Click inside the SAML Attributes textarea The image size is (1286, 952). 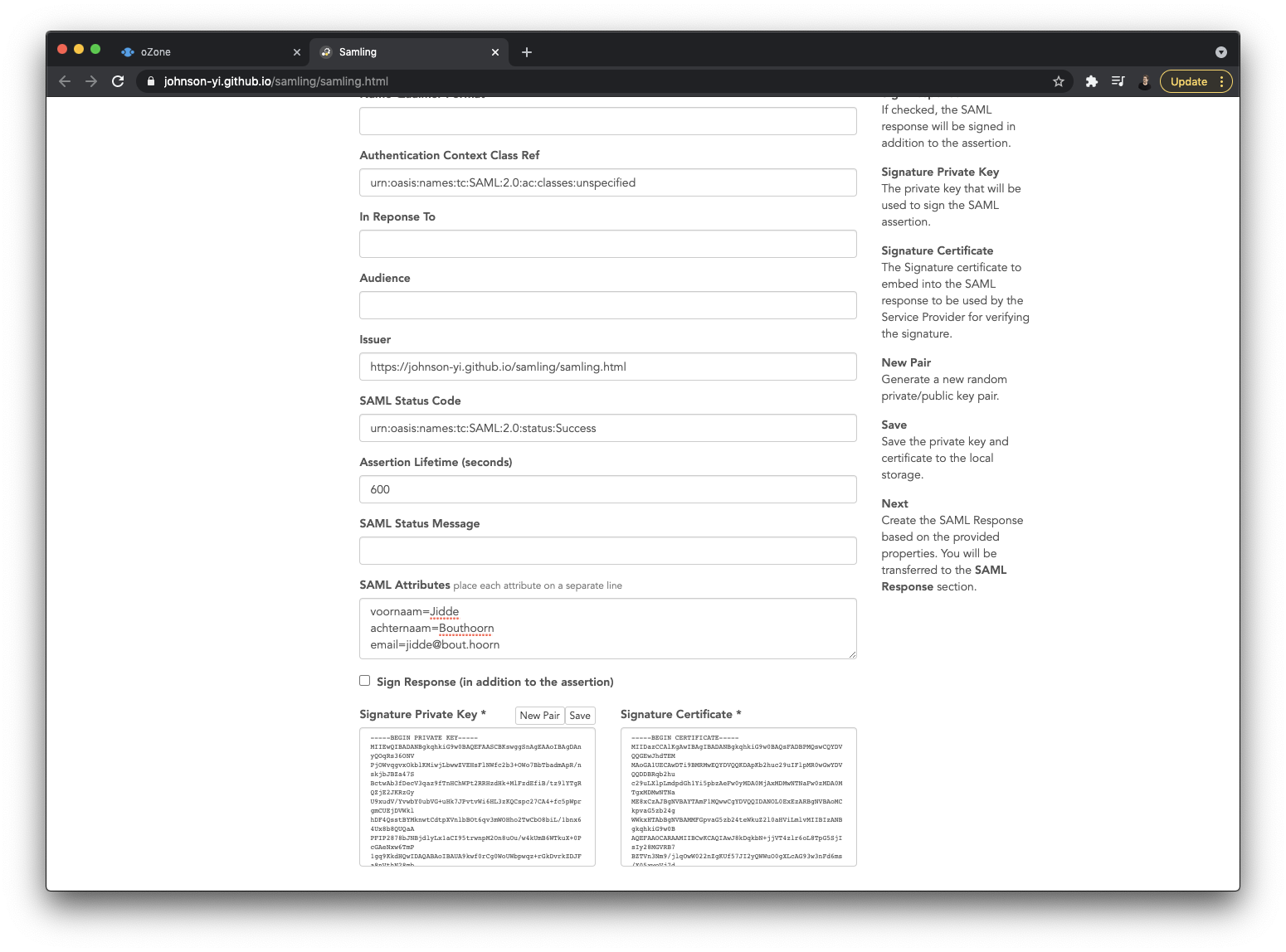click(607, 628)
